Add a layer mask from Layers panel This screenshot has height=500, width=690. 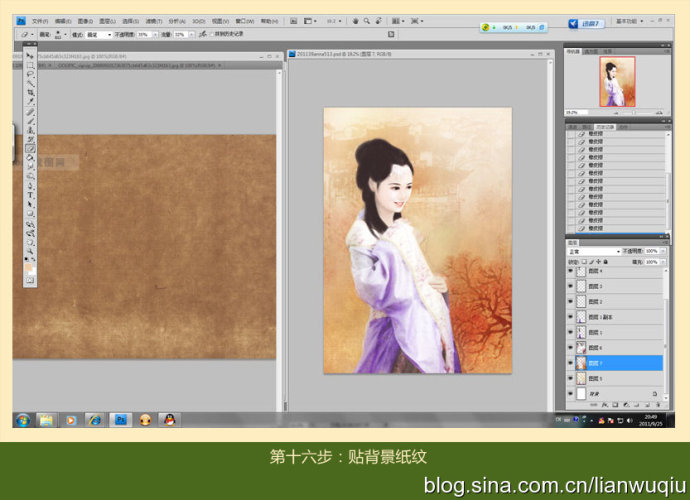[x=615, y=404]
